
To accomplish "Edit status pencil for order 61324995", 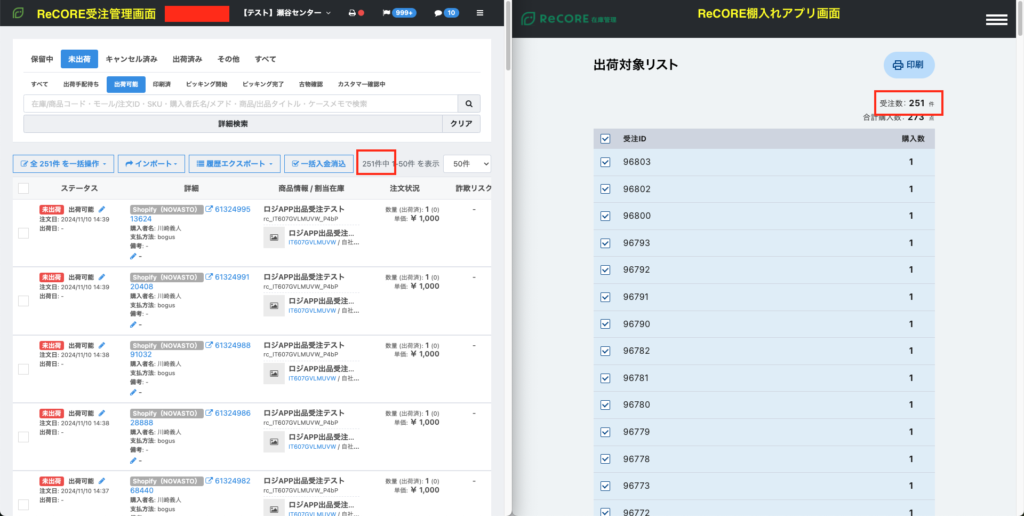I will [x=102, y=209].
